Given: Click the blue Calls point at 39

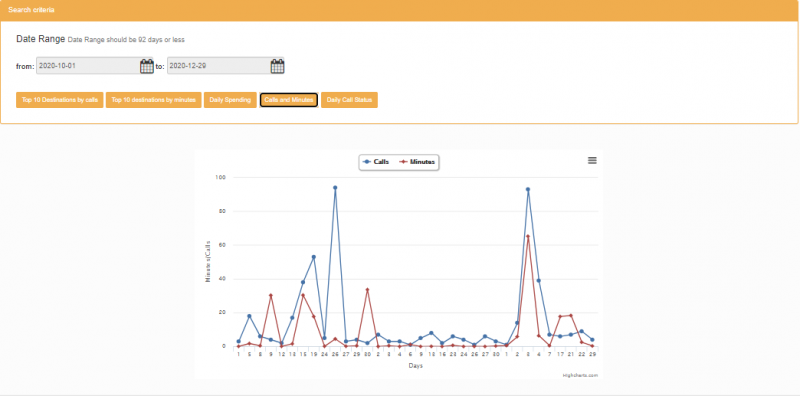Looking at the screenshot, I should click(539, 281).
